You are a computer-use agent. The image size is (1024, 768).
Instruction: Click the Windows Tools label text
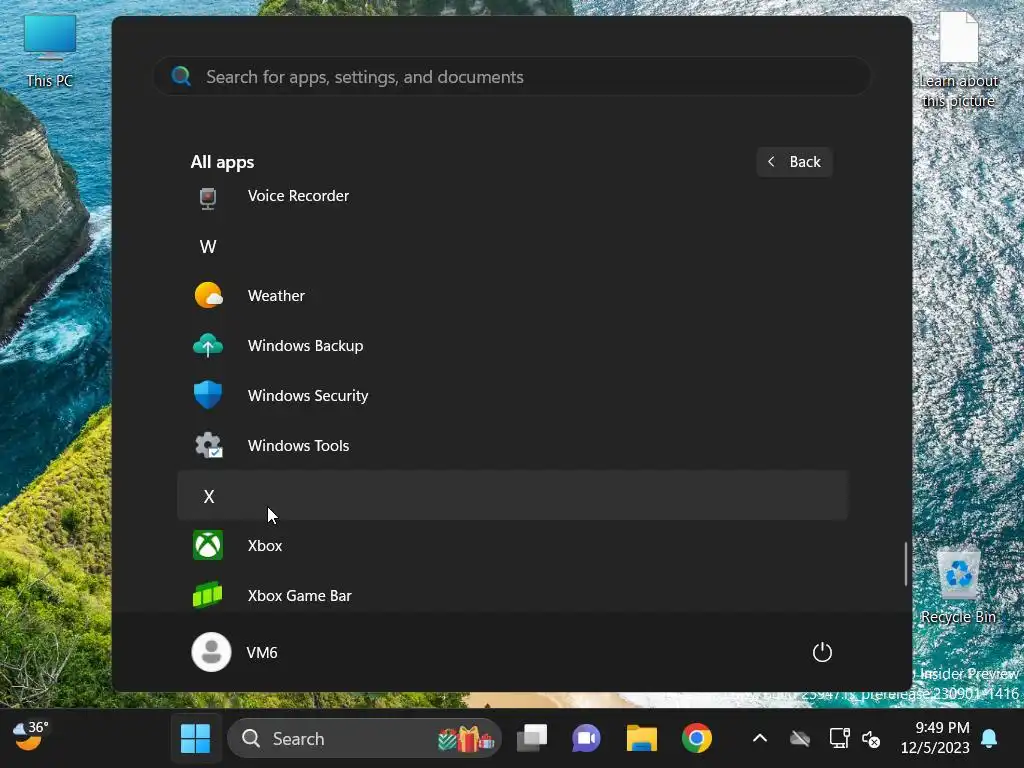coord(298,445)
